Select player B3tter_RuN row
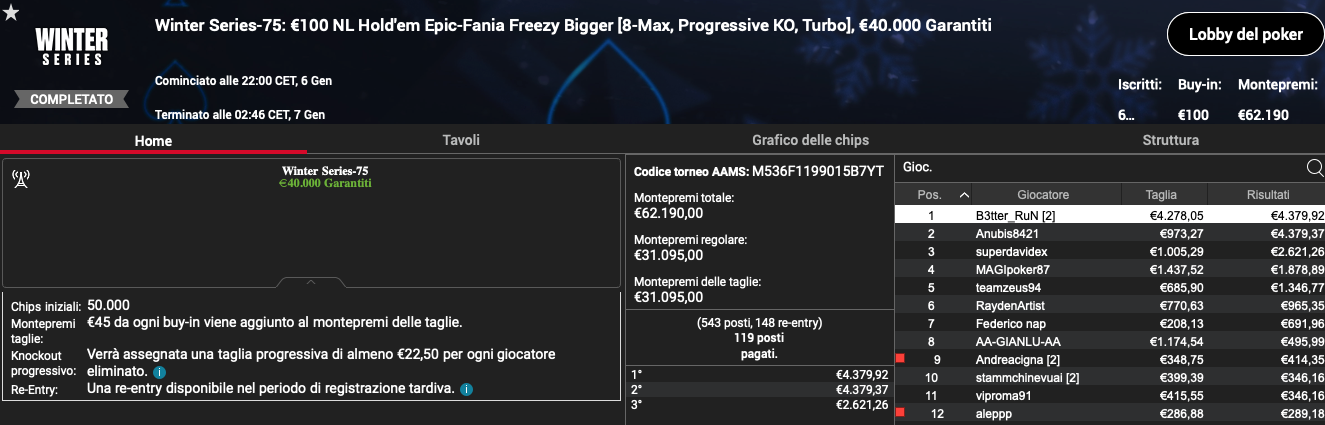Screen dimensions: 1325x425 click(1110, 215)
